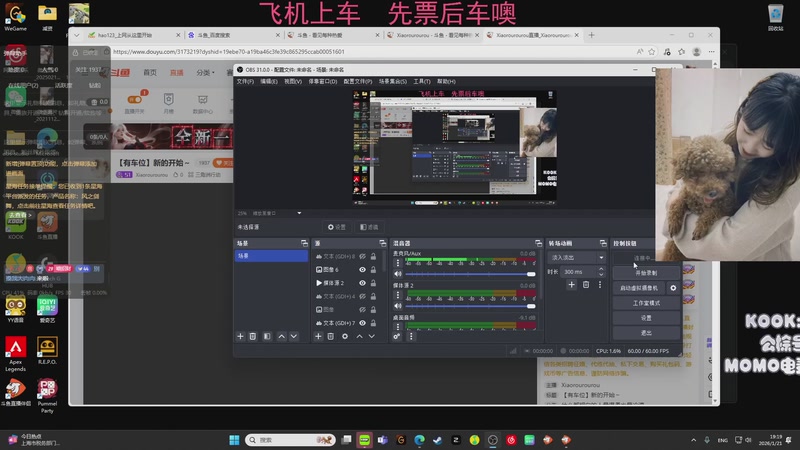
Task: Pop out the sources panel dock icon
Action: [383, 243]
